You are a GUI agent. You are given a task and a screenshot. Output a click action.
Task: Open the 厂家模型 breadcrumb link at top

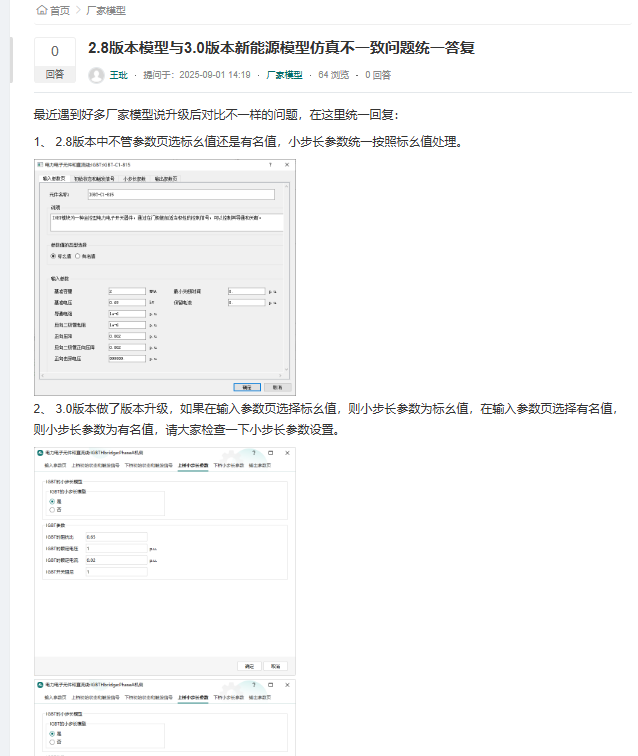(x=105, y=11)
